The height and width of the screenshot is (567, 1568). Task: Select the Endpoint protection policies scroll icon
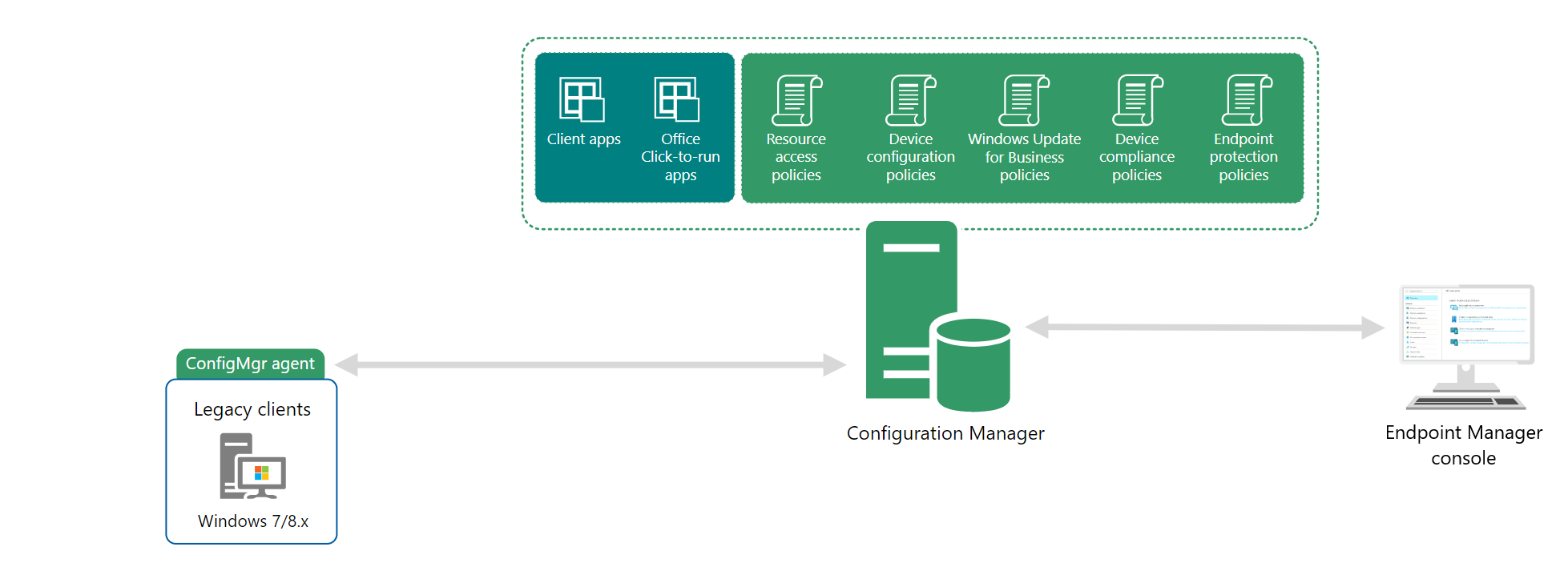pos(1248,101)
